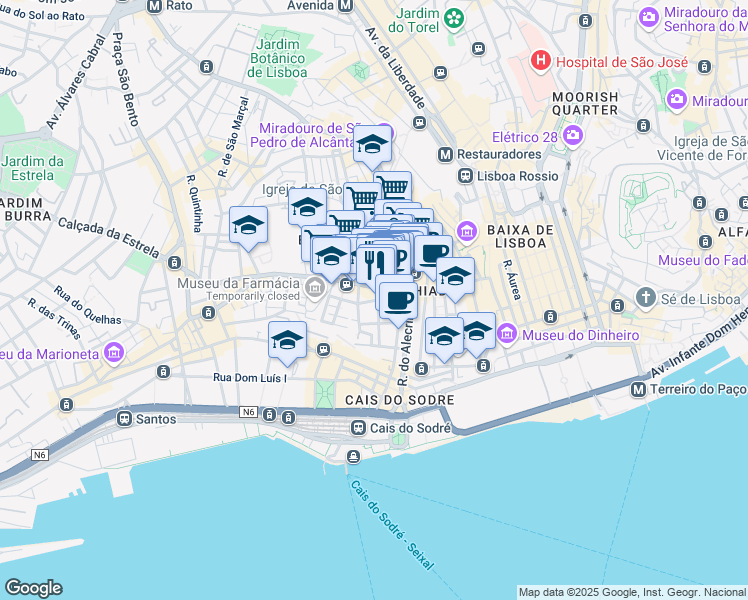Image resolution: width=748 pixels, height=600 pixels.
Task: Select the Santos train station icon
Action: 125,419
